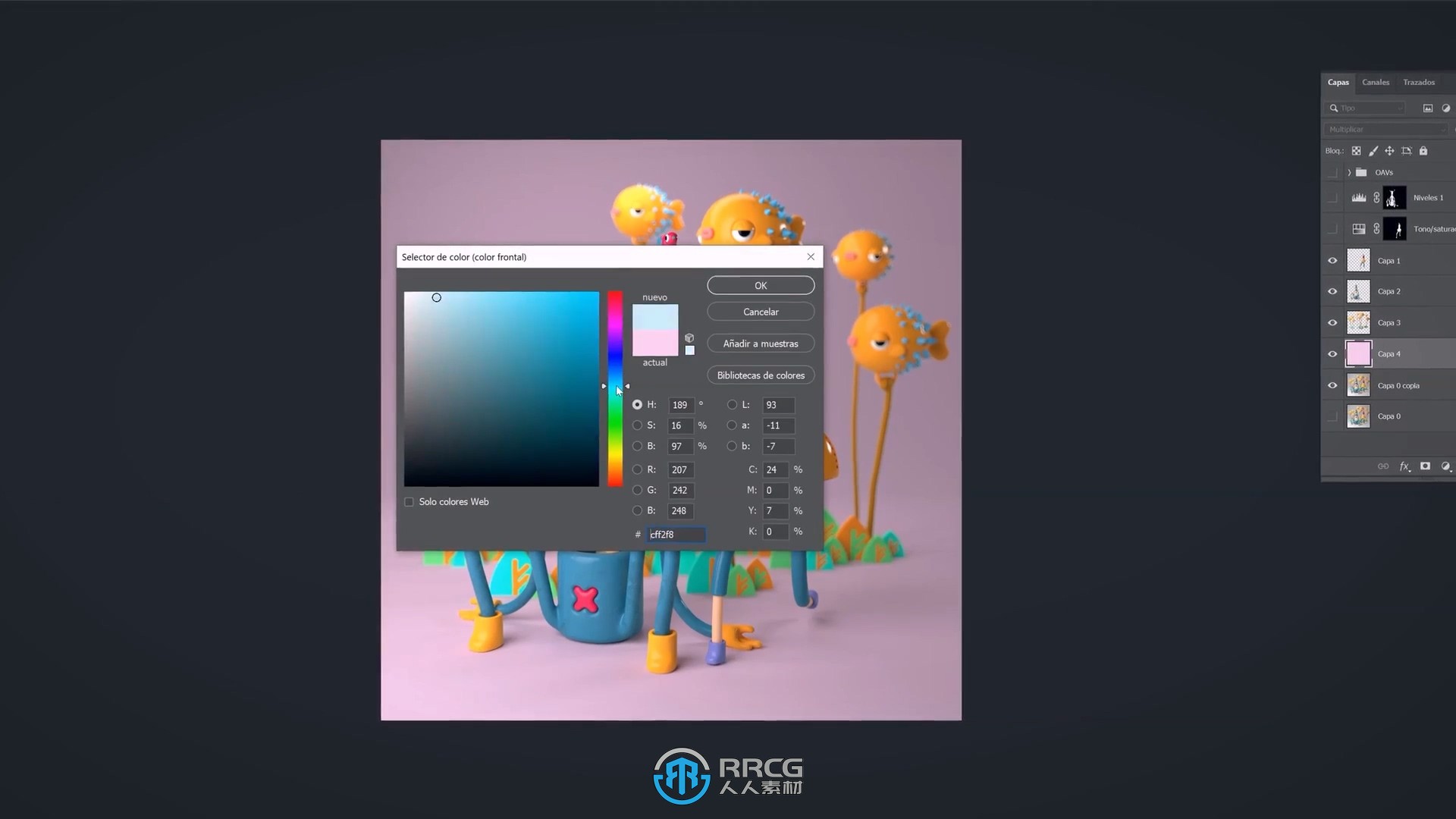
Task: Click the Cancelar button to dismiss dialog
Action: tap(761, 312)
